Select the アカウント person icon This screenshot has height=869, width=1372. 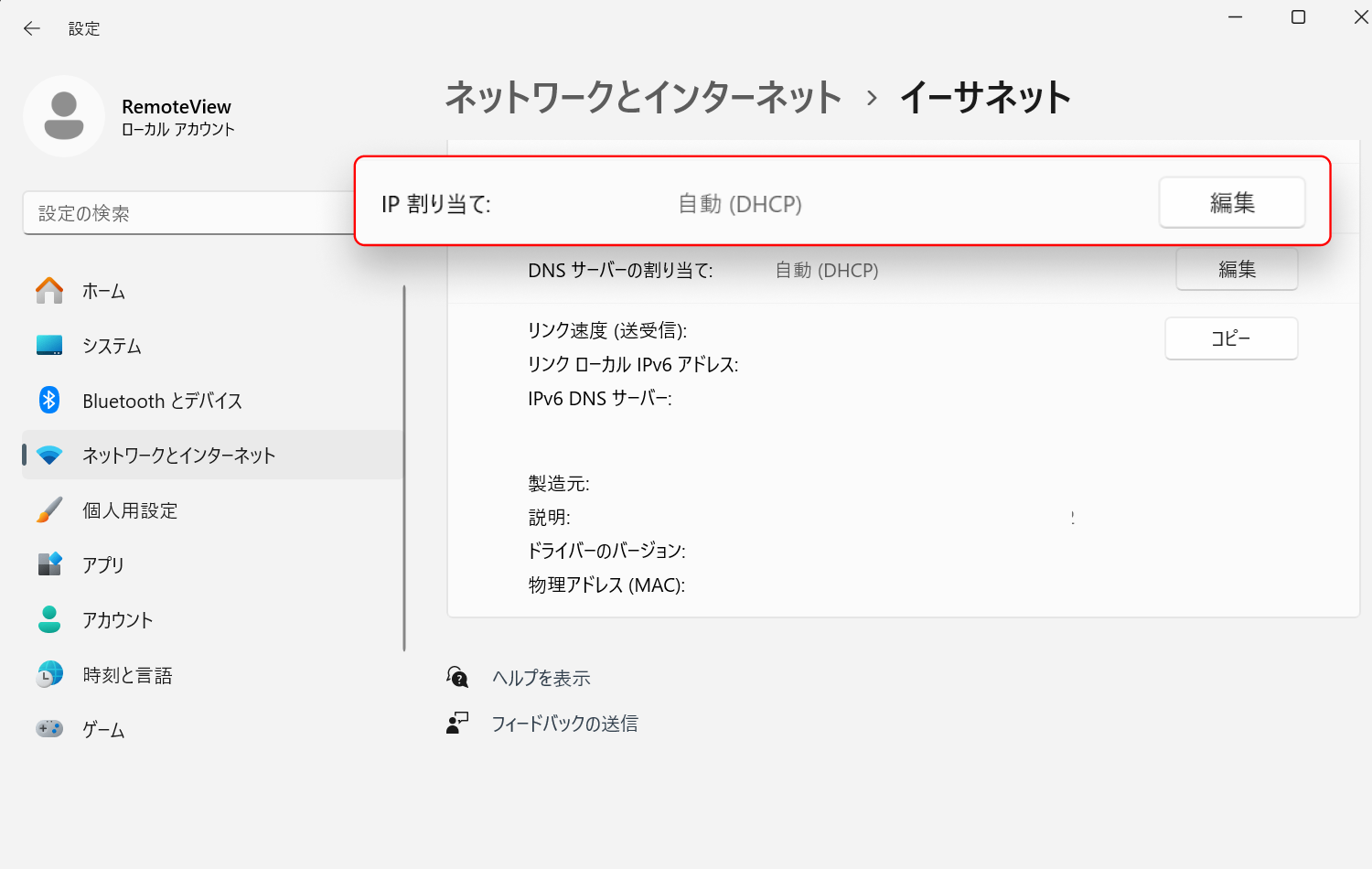[48, 619]
